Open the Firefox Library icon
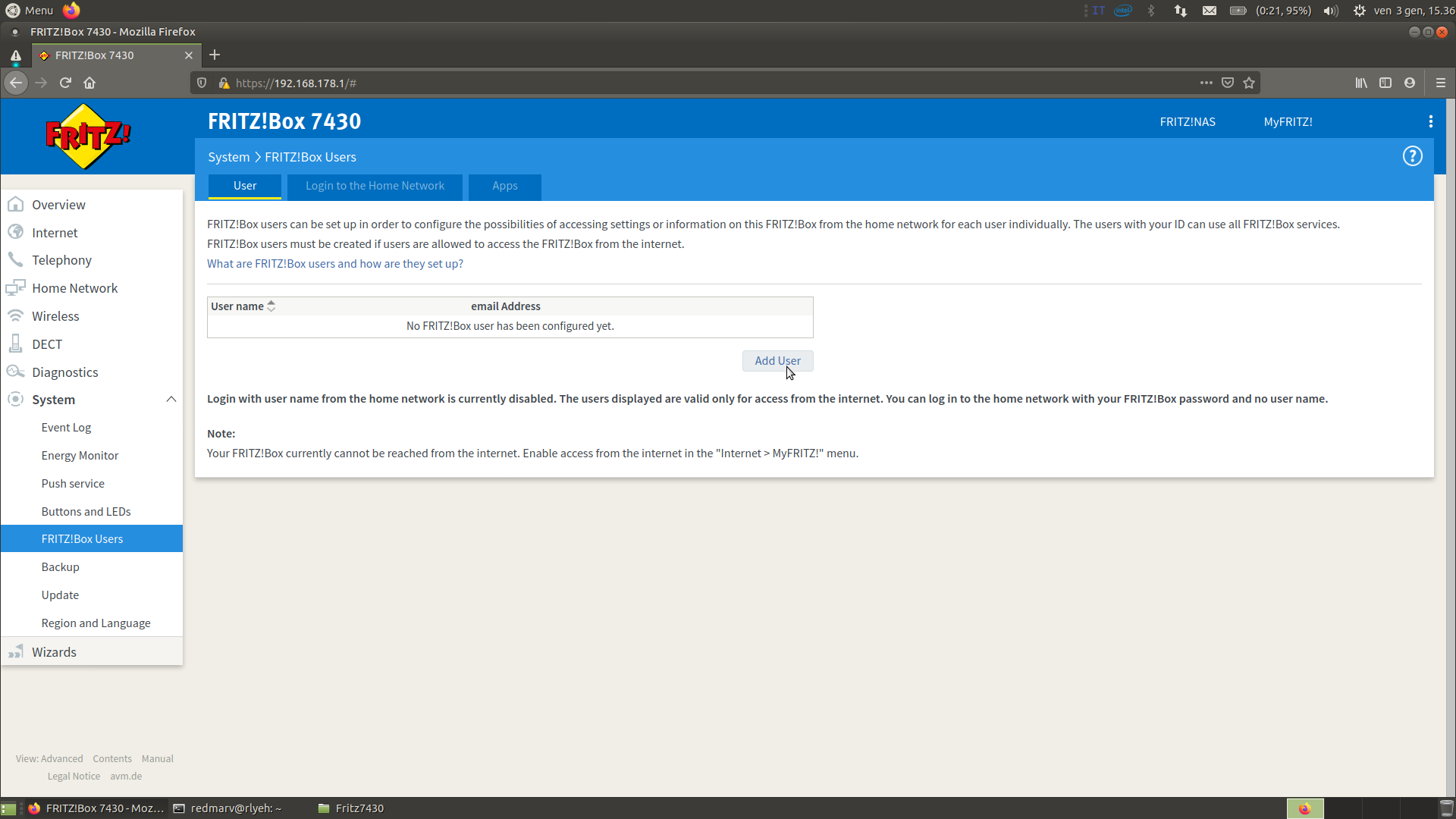Viewport: 1456px width, 819px height. (1361, 83)
